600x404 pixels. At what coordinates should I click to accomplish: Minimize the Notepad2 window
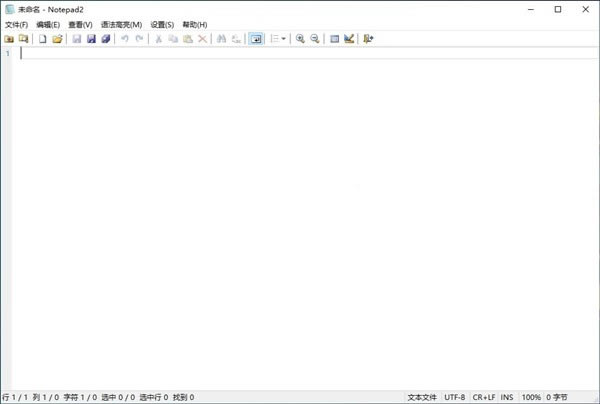531,10
